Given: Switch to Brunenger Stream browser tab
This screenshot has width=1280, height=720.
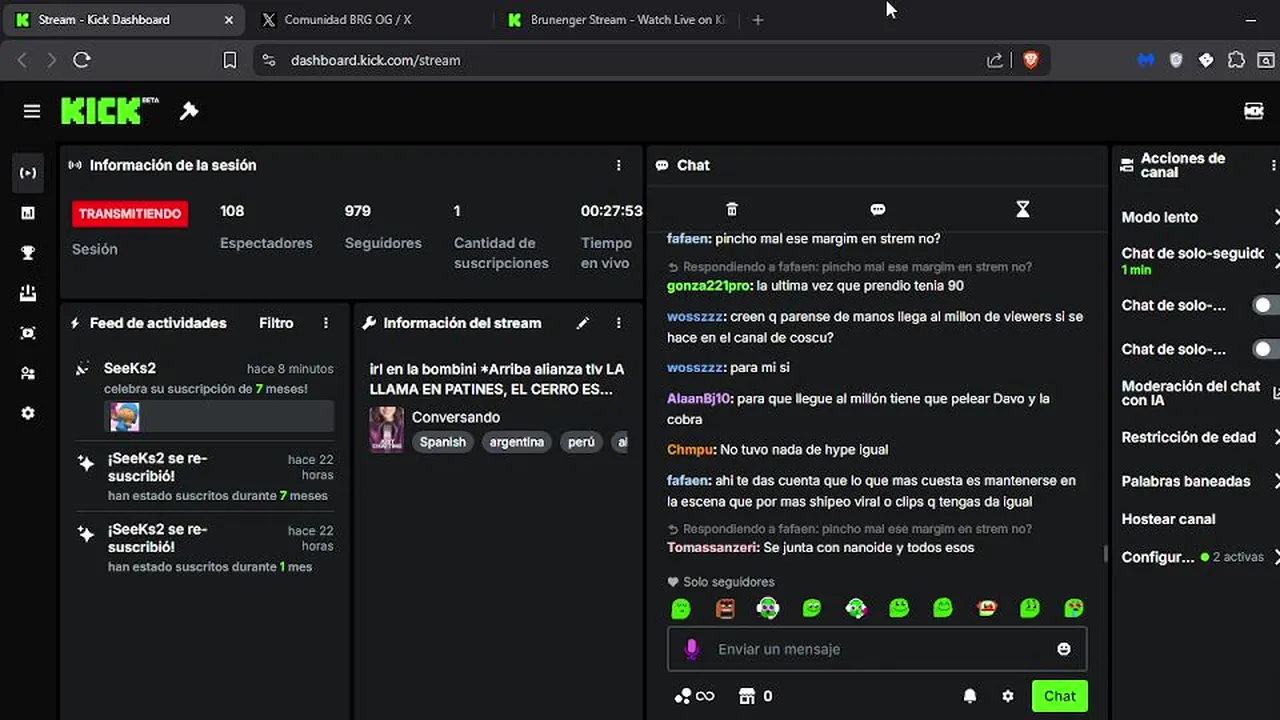Looking at the screenshot, I should click(617, 19).
